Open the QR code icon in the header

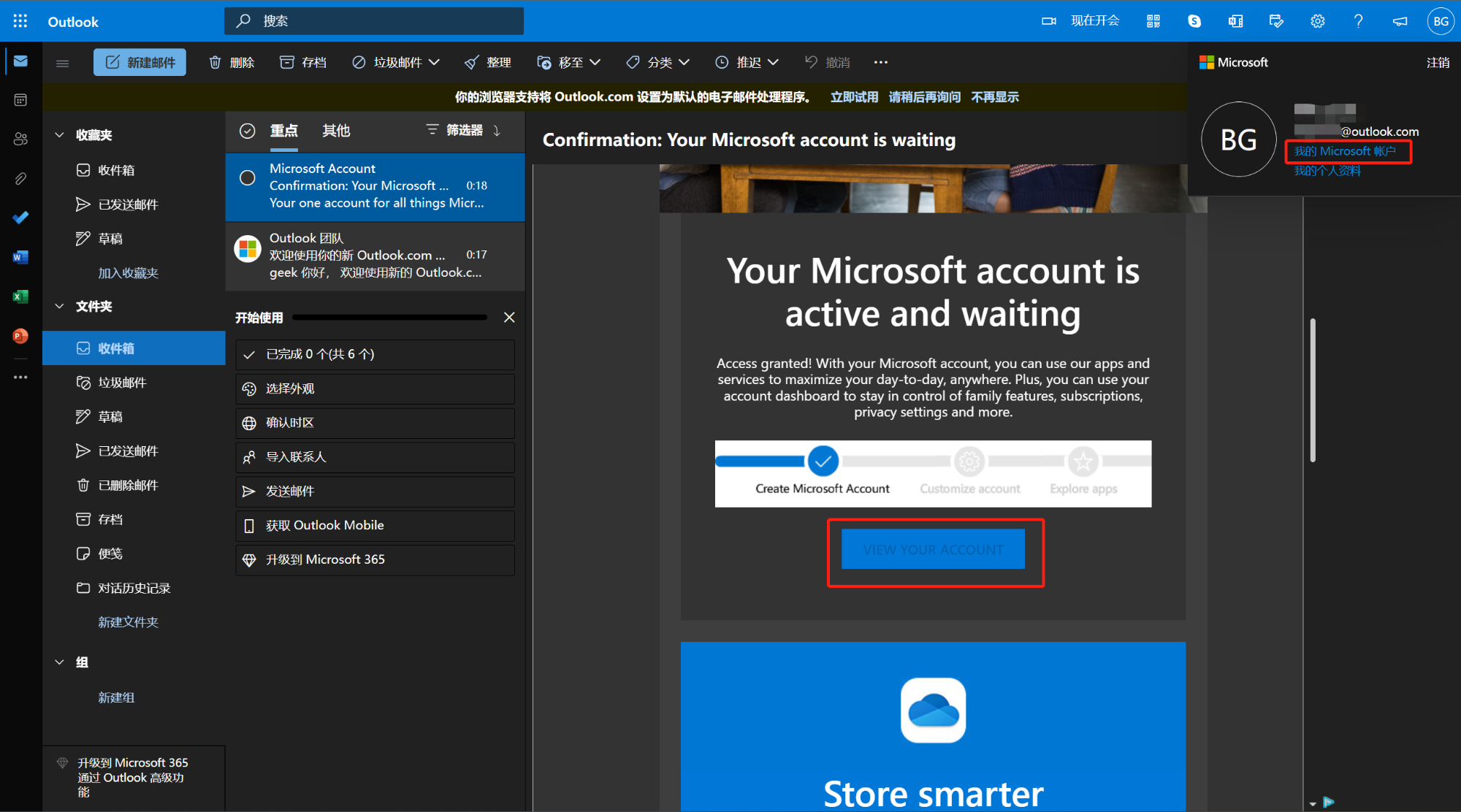tap(1153, 21)
